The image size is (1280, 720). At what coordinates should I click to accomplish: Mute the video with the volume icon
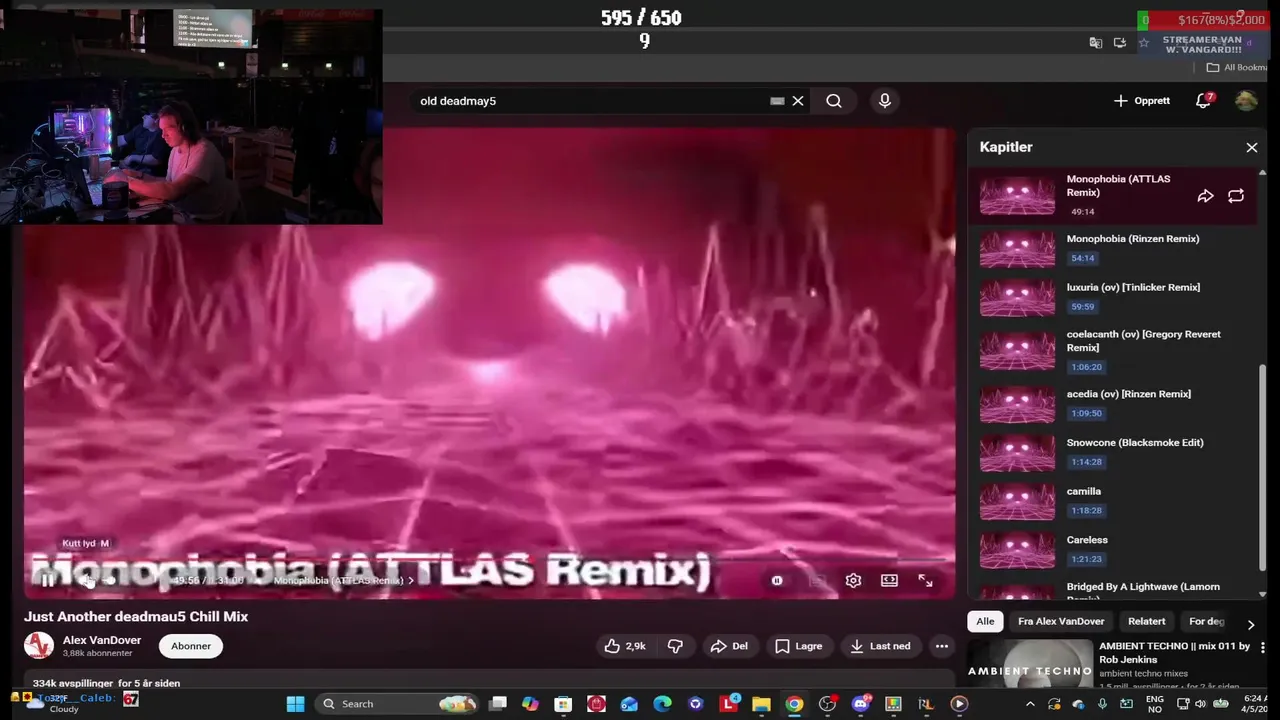point(86,580)
